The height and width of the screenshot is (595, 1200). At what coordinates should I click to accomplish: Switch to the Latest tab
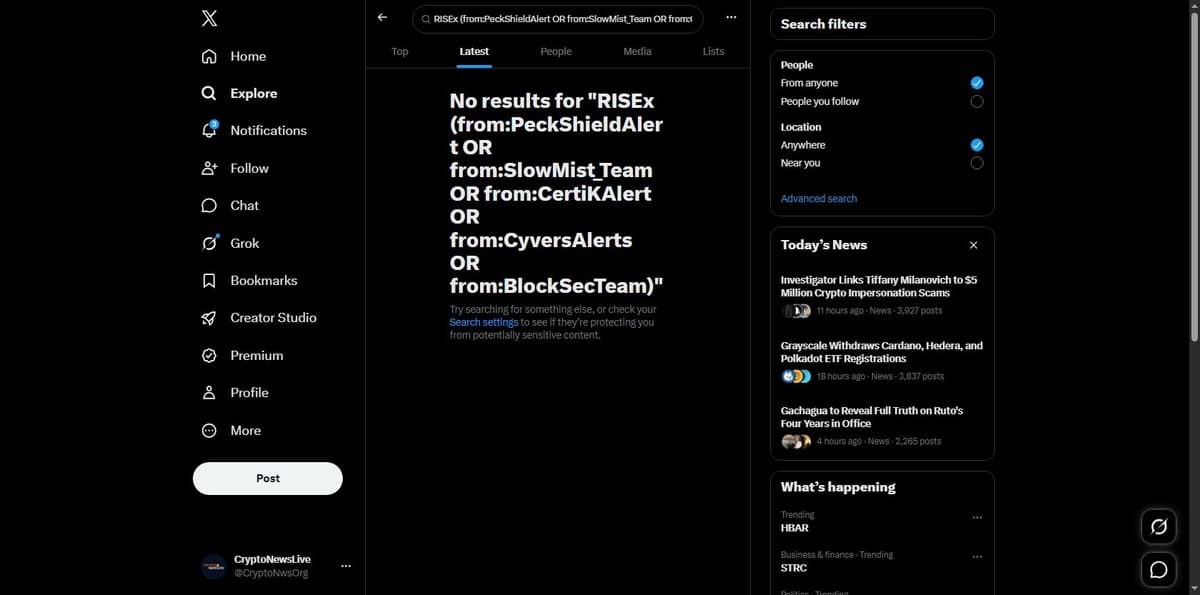pyautogui.click(x=474, y=51)
